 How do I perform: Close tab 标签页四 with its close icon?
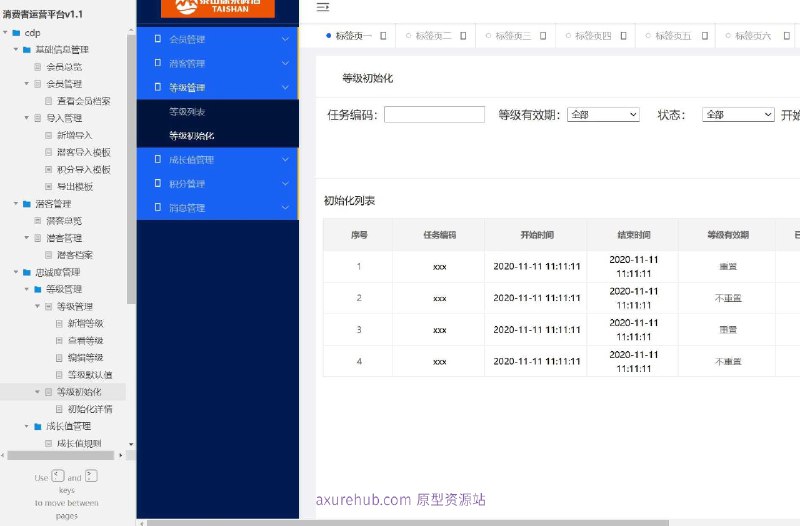click(x=623, y=36)
